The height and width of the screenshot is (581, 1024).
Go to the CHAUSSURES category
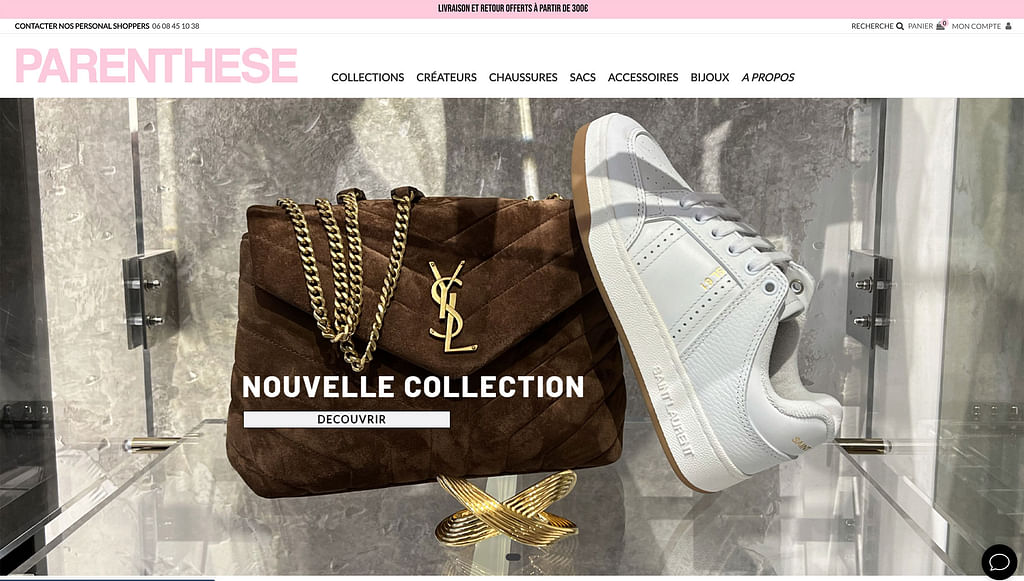click(x=523, y=77)
